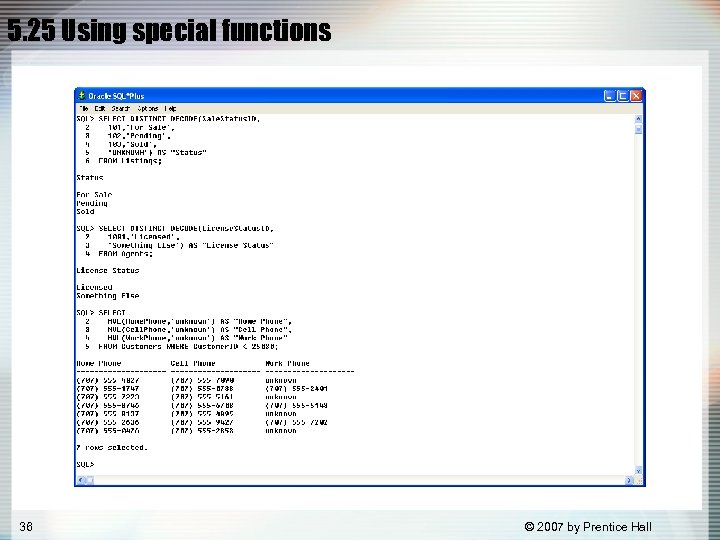Click the 'Cell Phone' column heading
This screenshot has height=540, width=720.
tap(193, 363)
